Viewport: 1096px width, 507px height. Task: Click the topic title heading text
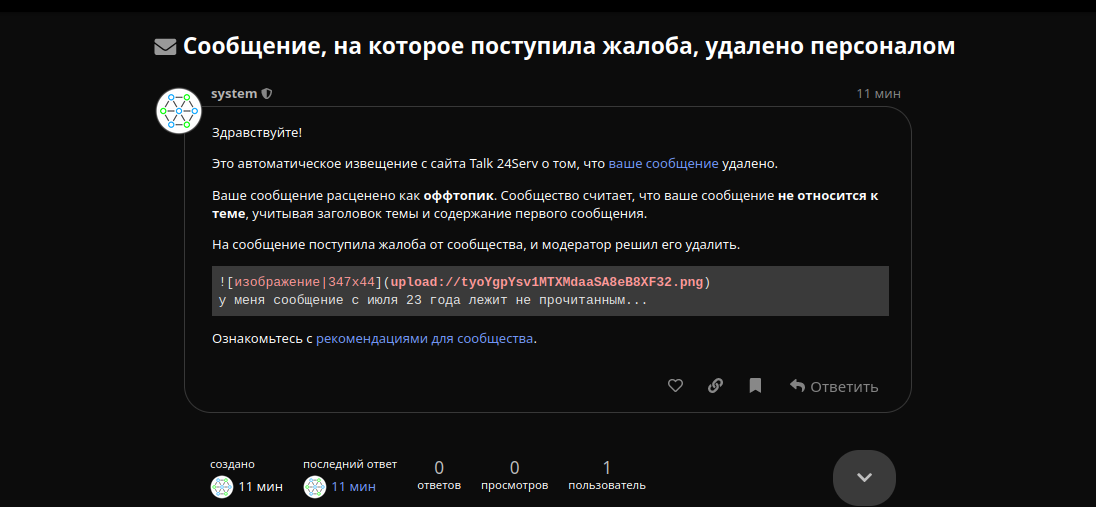568,46
